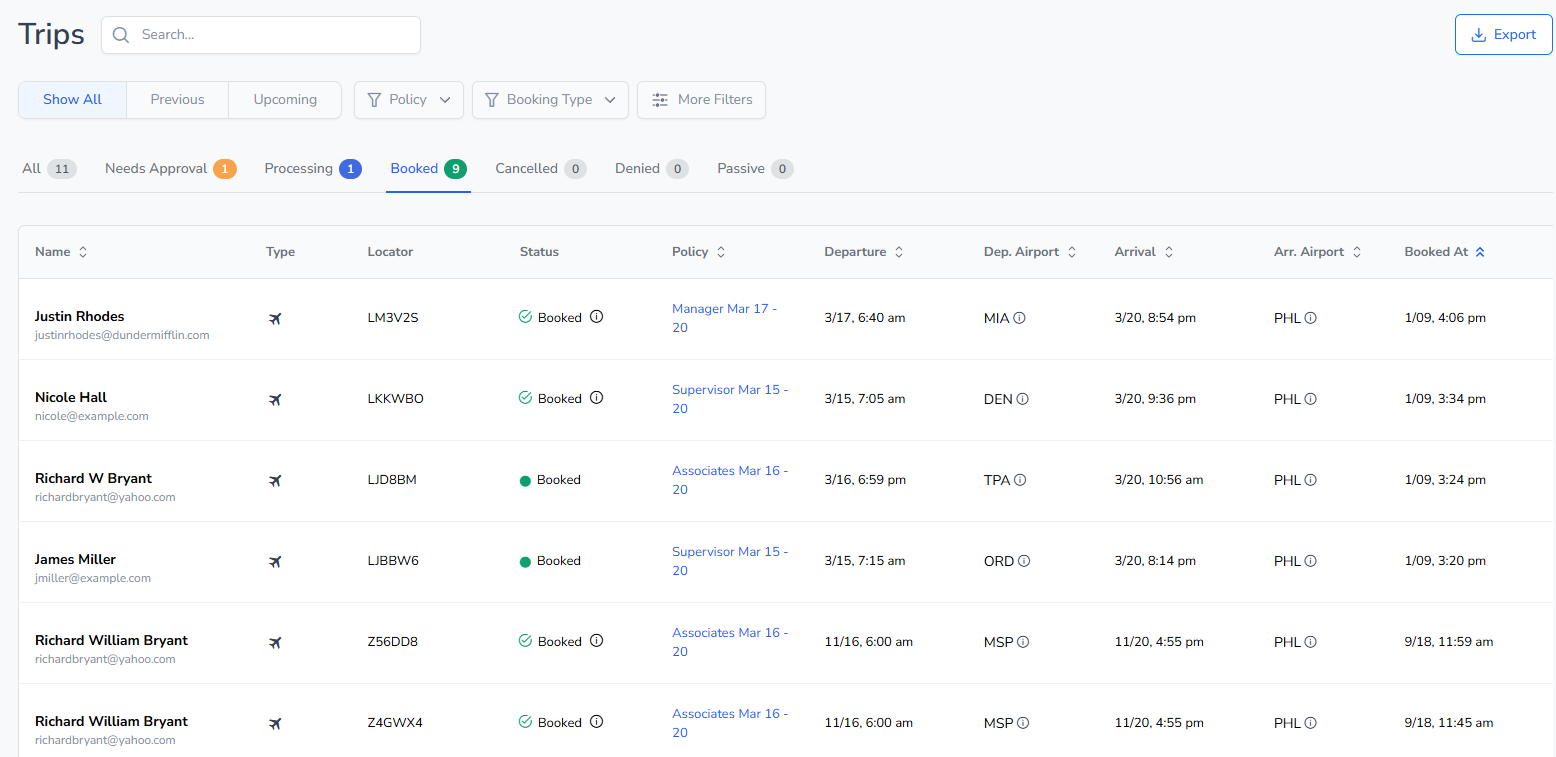This screenshot has height=757, width=1556.
Task: Click the info icon beside DEN airport
Action: [1022, 399]
